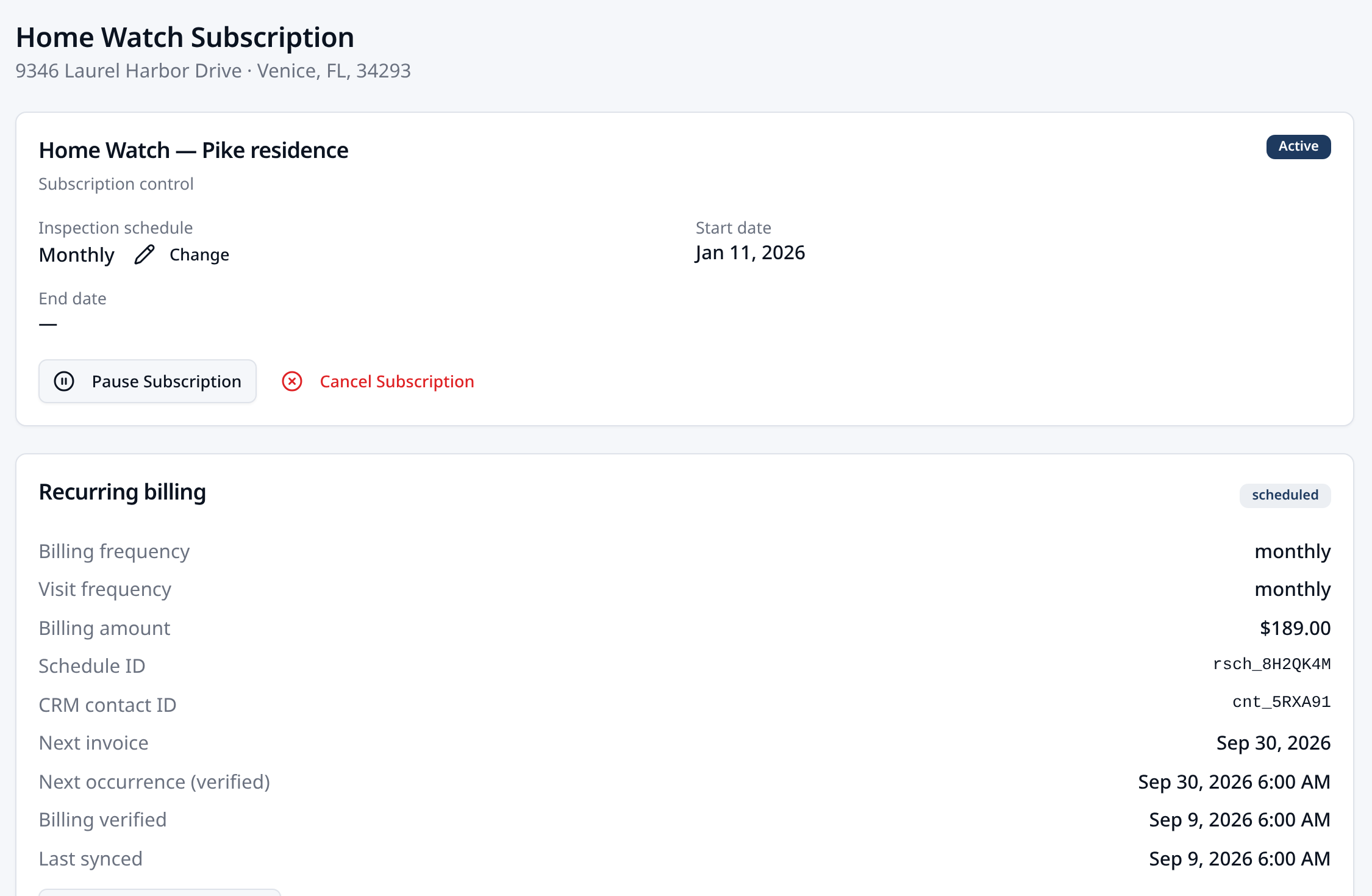Click the Start date value Jan 11, 2026
The width and height of the screenshot is (1372, 896).
(x=750, y=253)
